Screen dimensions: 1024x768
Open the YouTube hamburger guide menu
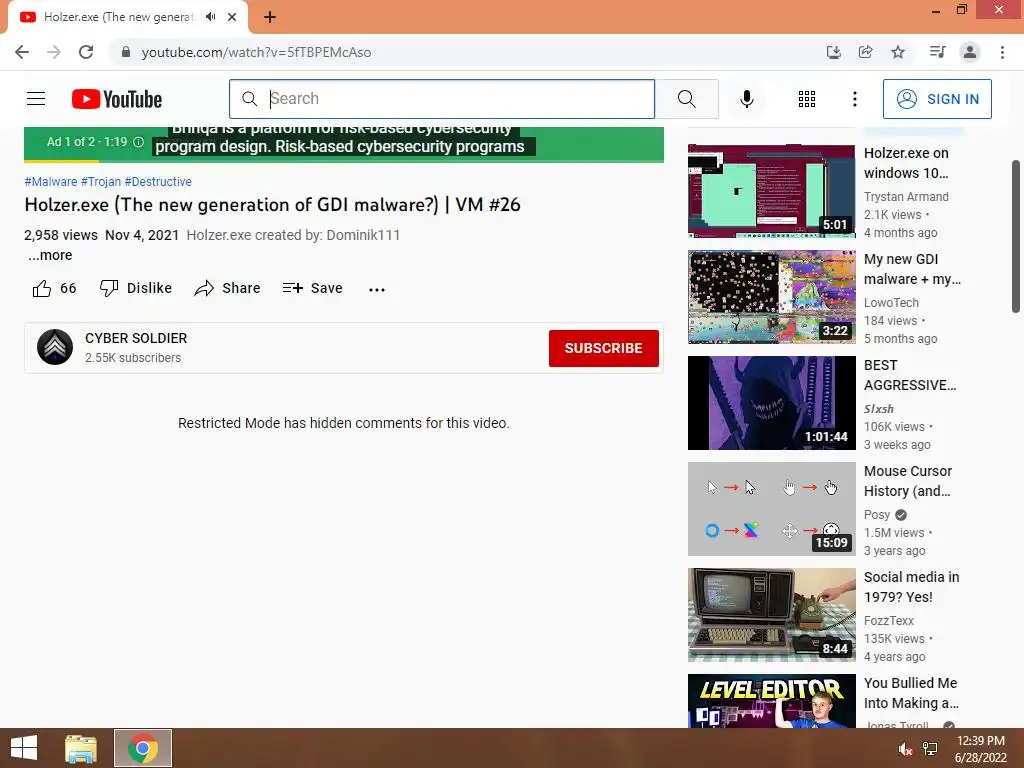tap(36, 99)
